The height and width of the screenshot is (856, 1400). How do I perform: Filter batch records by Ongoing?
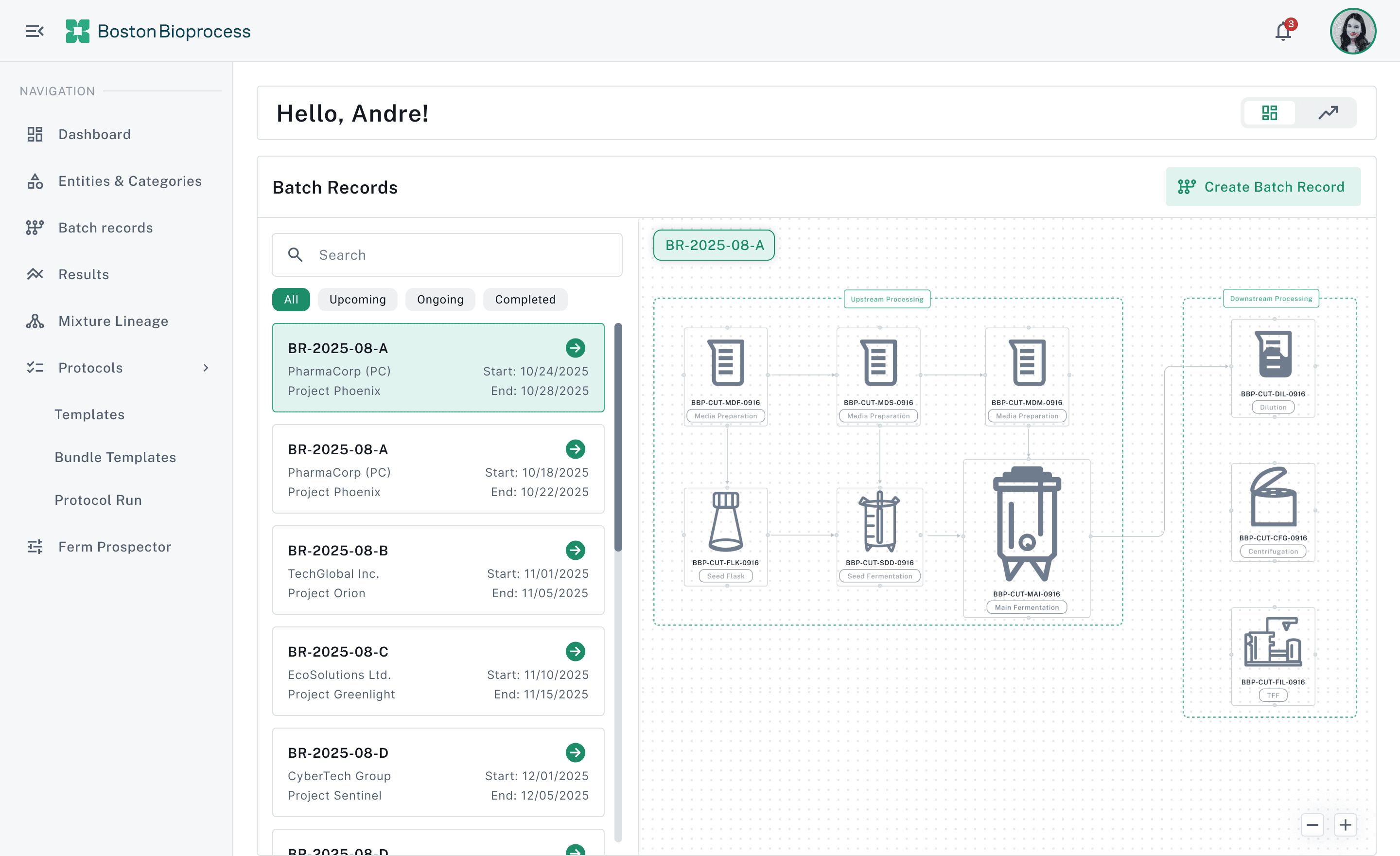click(440, 300)
